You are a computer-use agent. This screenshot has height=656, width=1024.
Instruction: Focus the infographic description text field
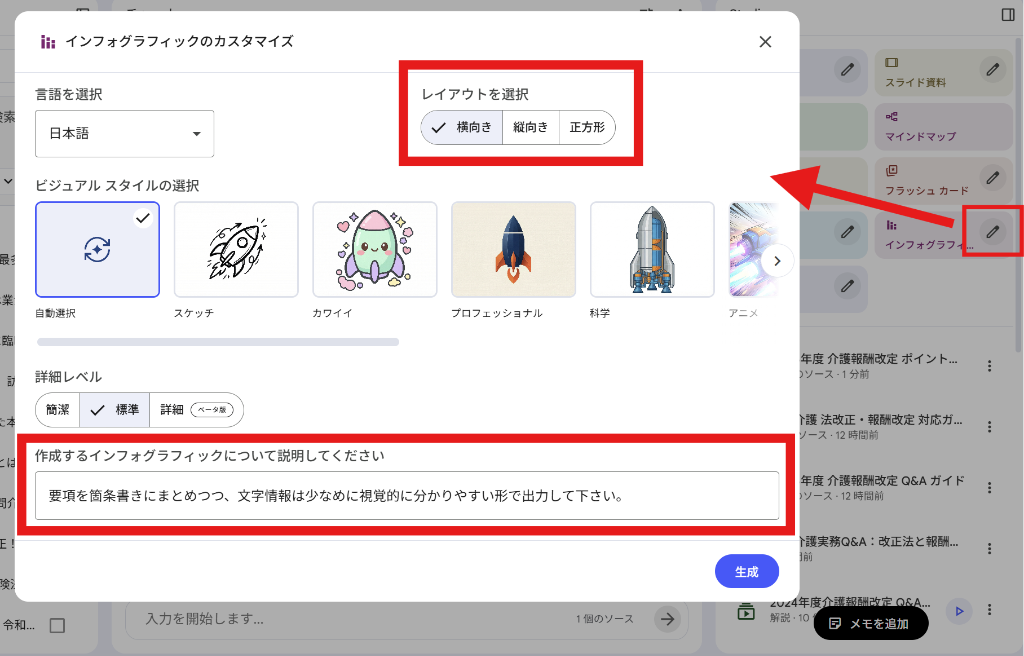coord(407,496)
